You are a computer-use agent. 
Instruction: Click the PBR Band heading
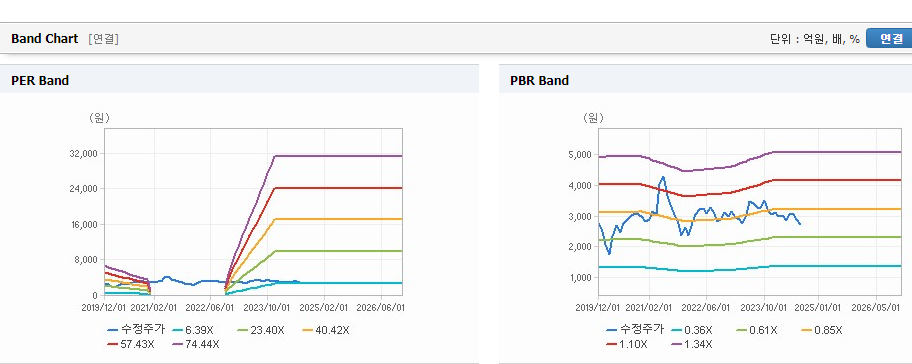pyautogui.click(x=539, y=81)
